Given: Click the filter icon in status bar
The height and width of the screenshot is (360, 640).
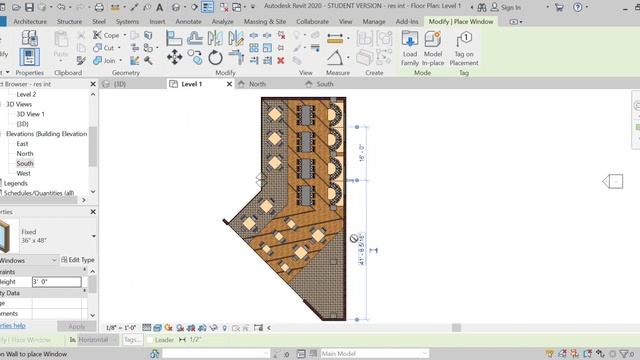Looking at the screenshot, I should click(x=624, y=354).
